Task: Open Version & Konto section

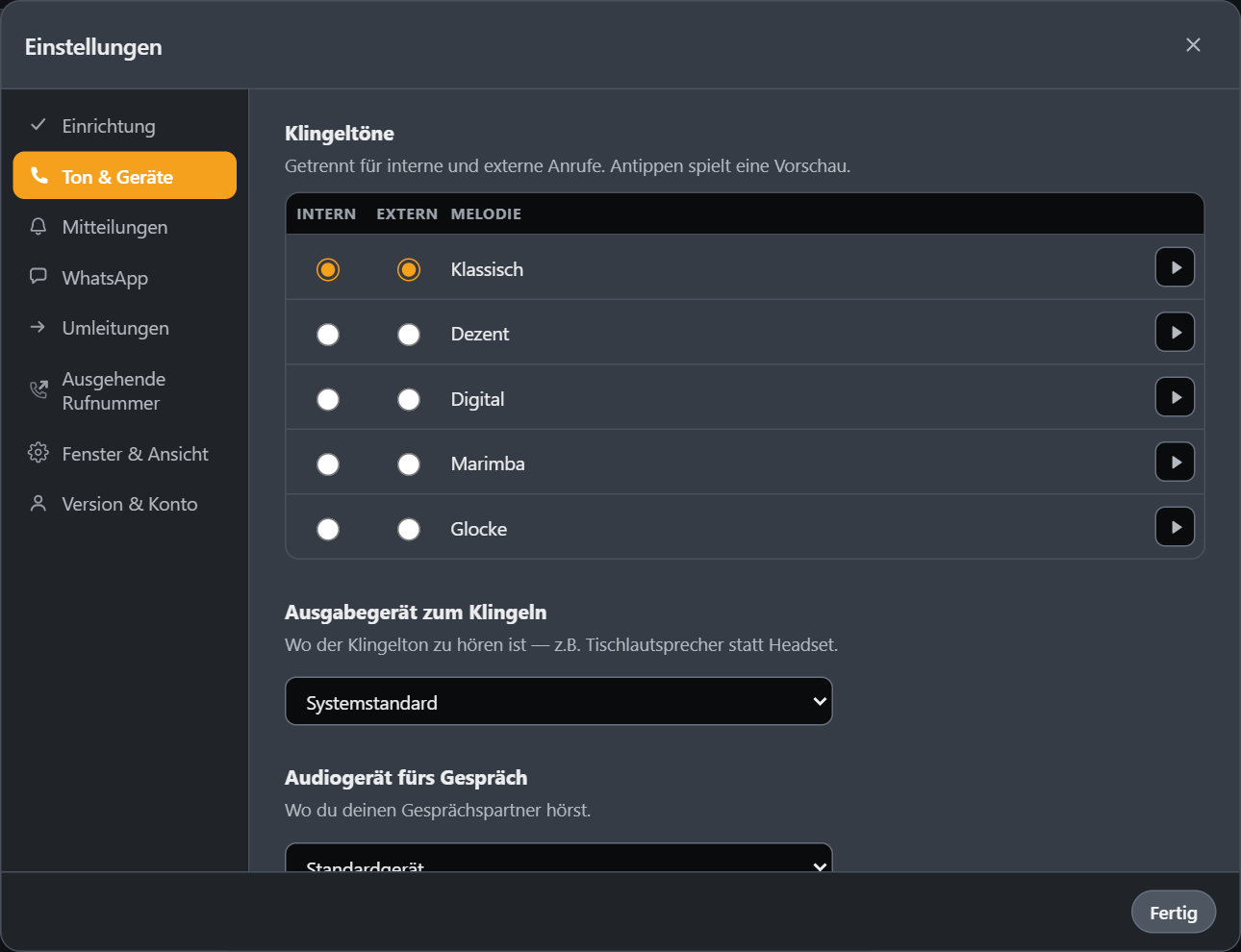Action: 125,504
